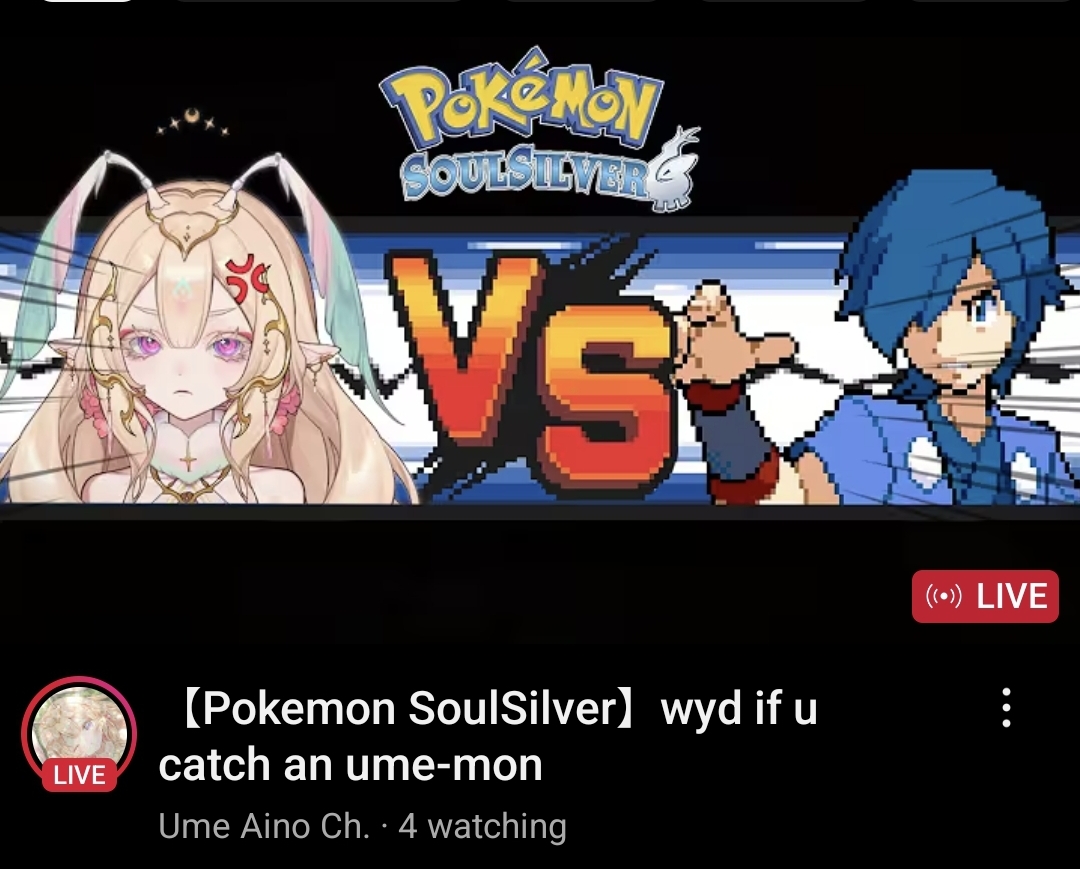Tap the 4 watching viewer count
The width and height of the screenshot is (1080, 869).
click(482, 826)
